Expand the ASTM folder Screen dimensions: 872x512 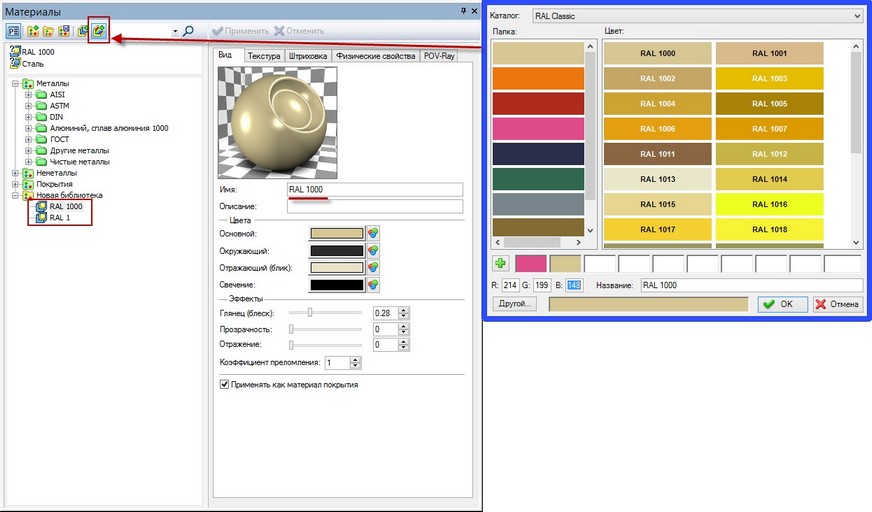coord(28,106)
